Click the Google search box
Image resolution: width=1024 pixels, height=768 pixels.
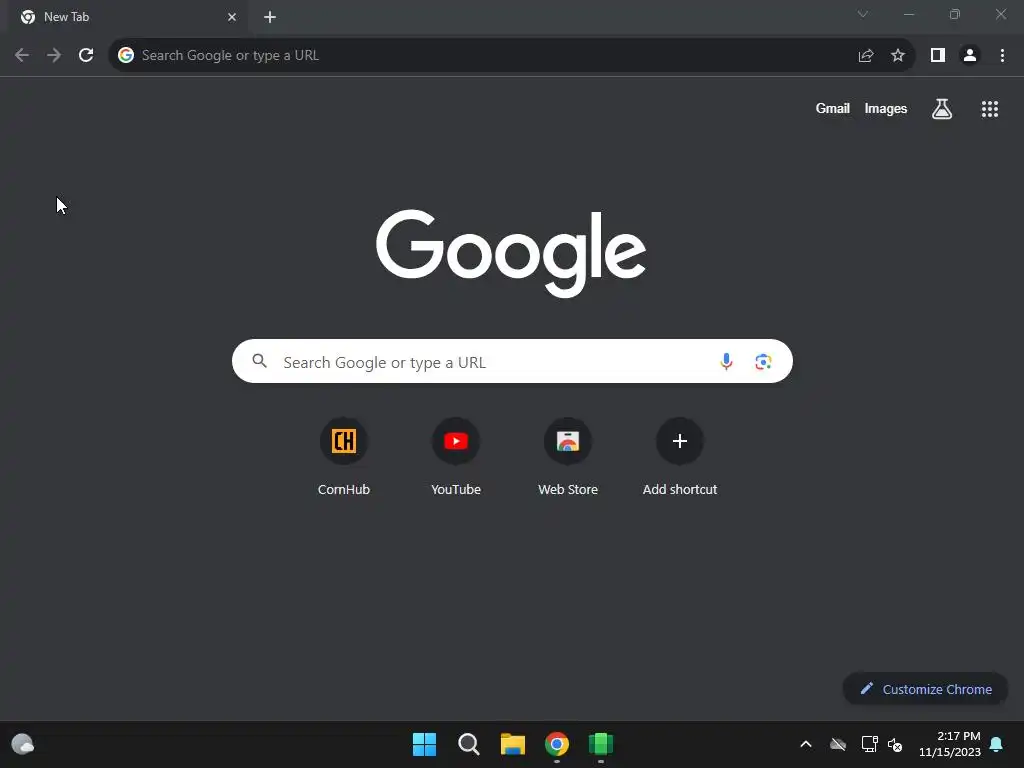point(513,361)
